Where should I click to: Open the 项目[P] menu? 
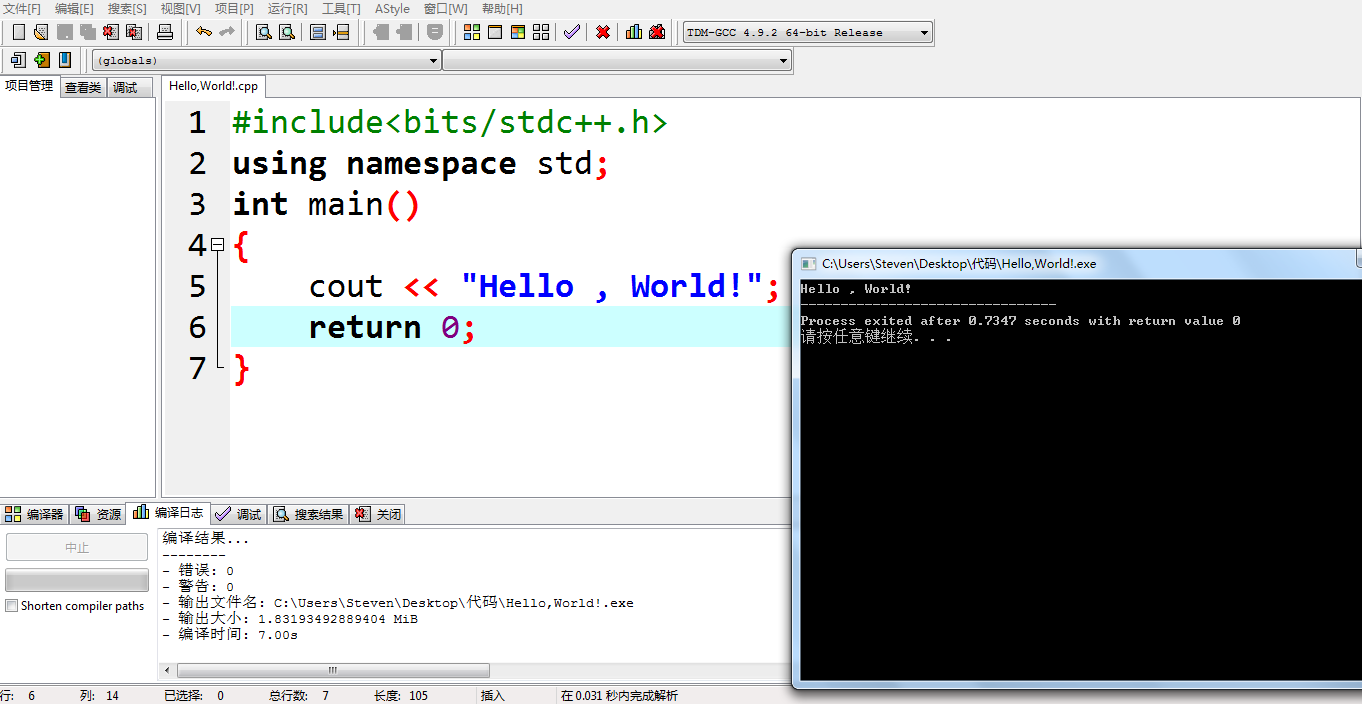click(x=235, y=9)
